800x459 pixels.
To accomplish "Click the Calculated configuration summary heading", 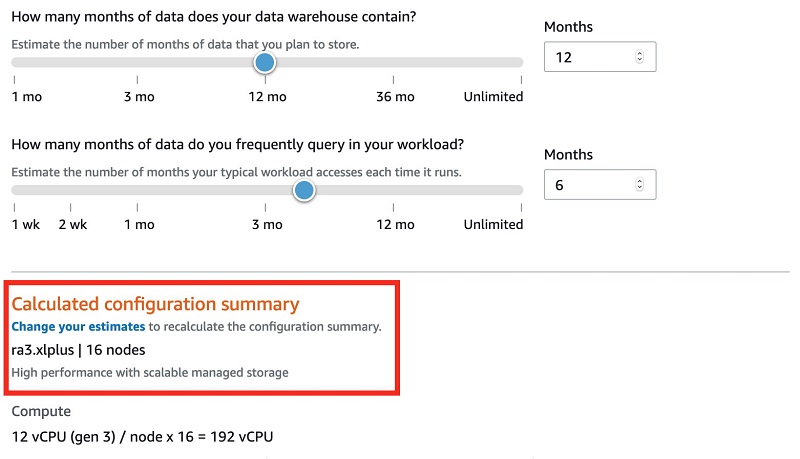I will [x=155, y=304].
